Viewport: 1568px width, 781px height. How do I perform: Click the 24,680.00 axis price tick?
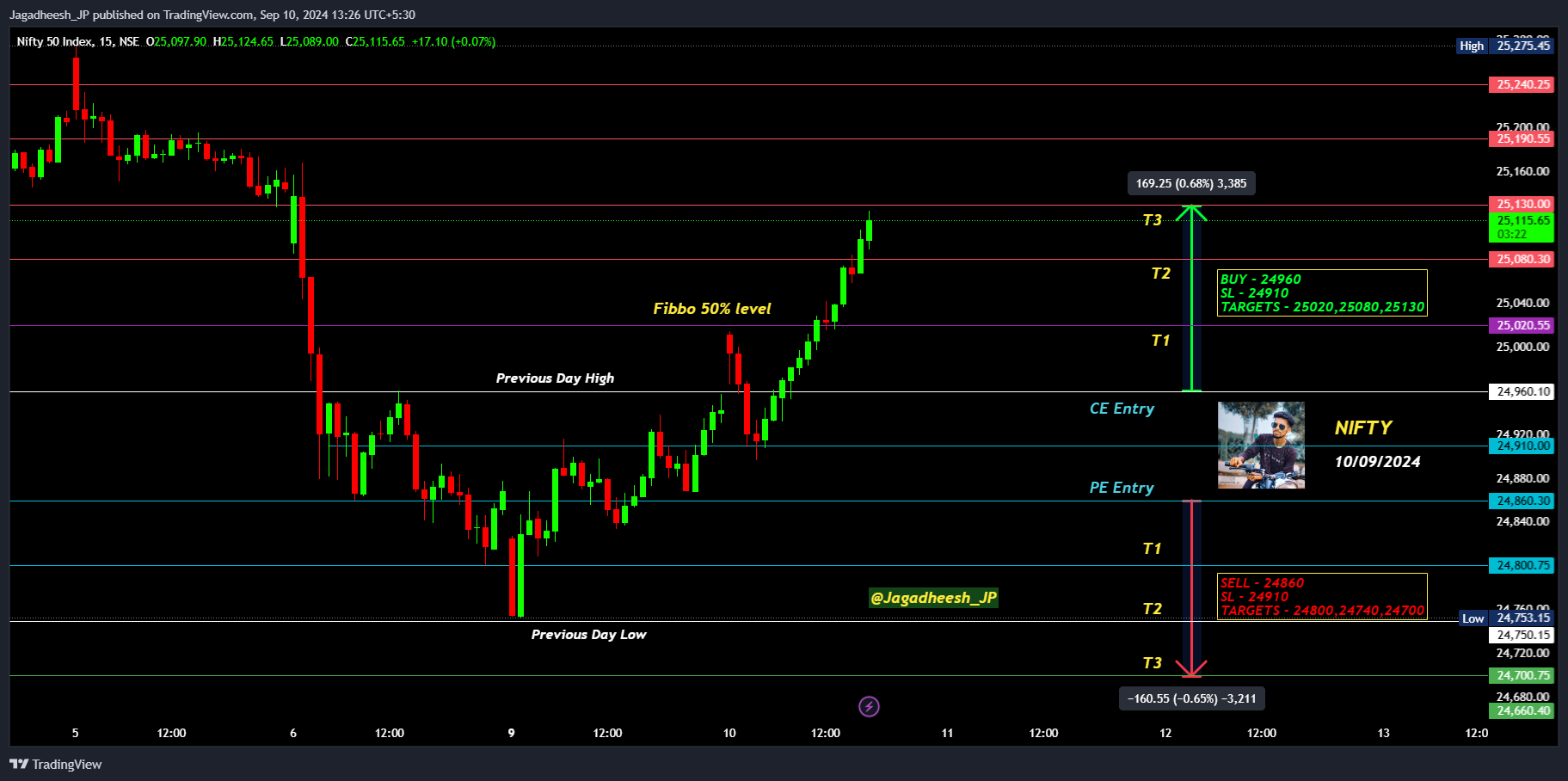(x=1522, y=697)
